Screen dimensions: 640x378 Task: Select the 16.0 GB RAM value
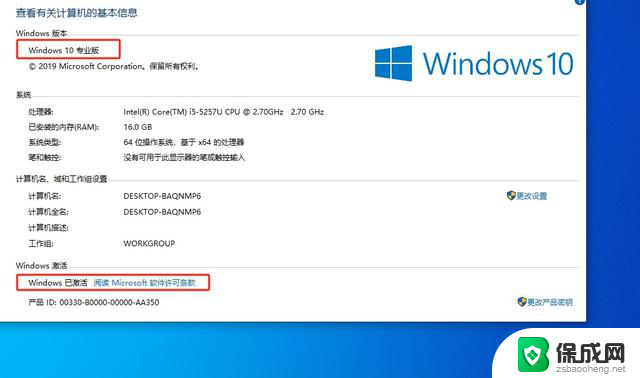[138, 127]
